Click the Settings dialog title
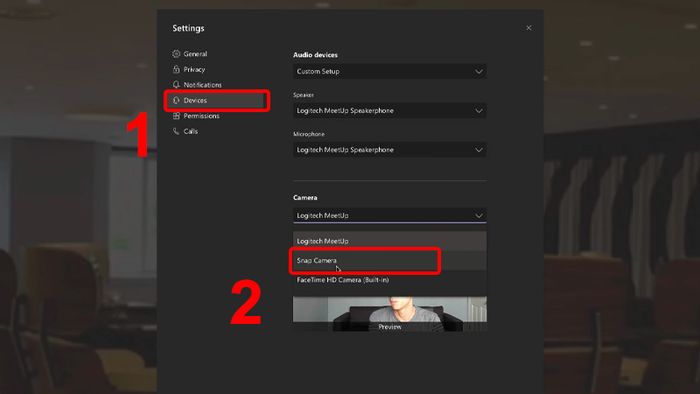The height and width of the screenshot is (394, 700). point(188,28)
